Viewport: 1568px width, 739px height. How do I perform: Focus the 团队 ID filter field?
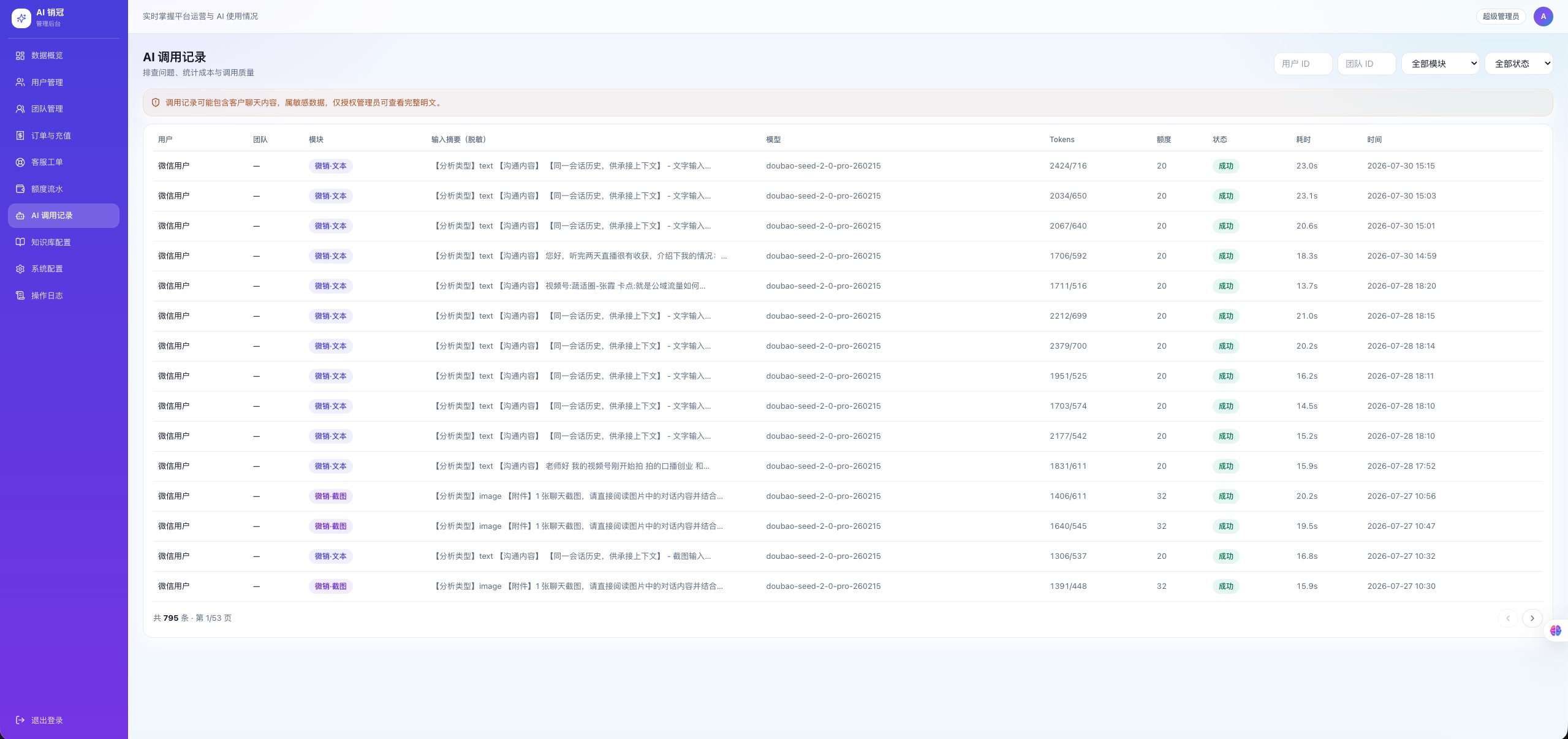tap(1366, 64)
